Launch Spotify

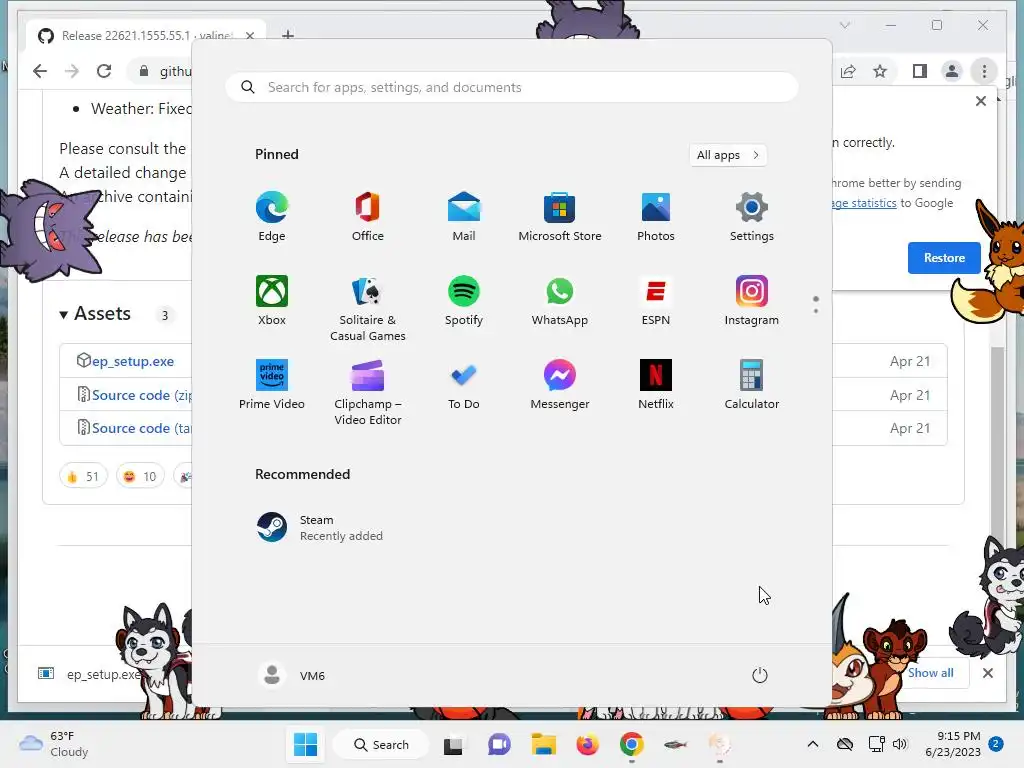pyautogui.click(x=464, y=300)
